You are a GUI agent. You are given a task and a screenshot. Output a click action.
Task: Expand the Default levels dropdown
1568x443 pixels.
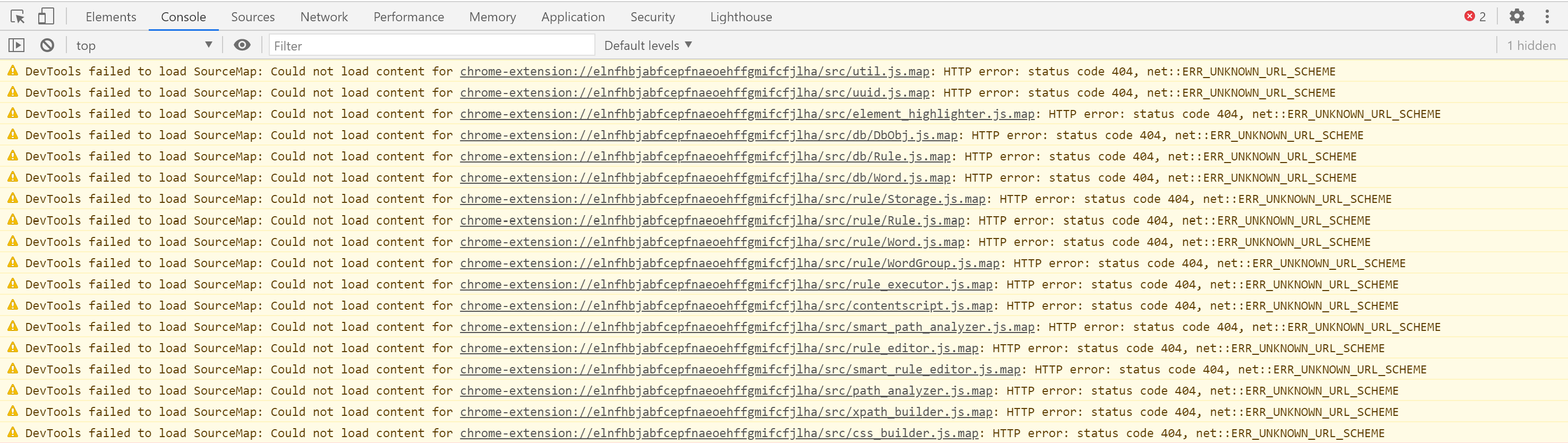click(x=647, y=45)
